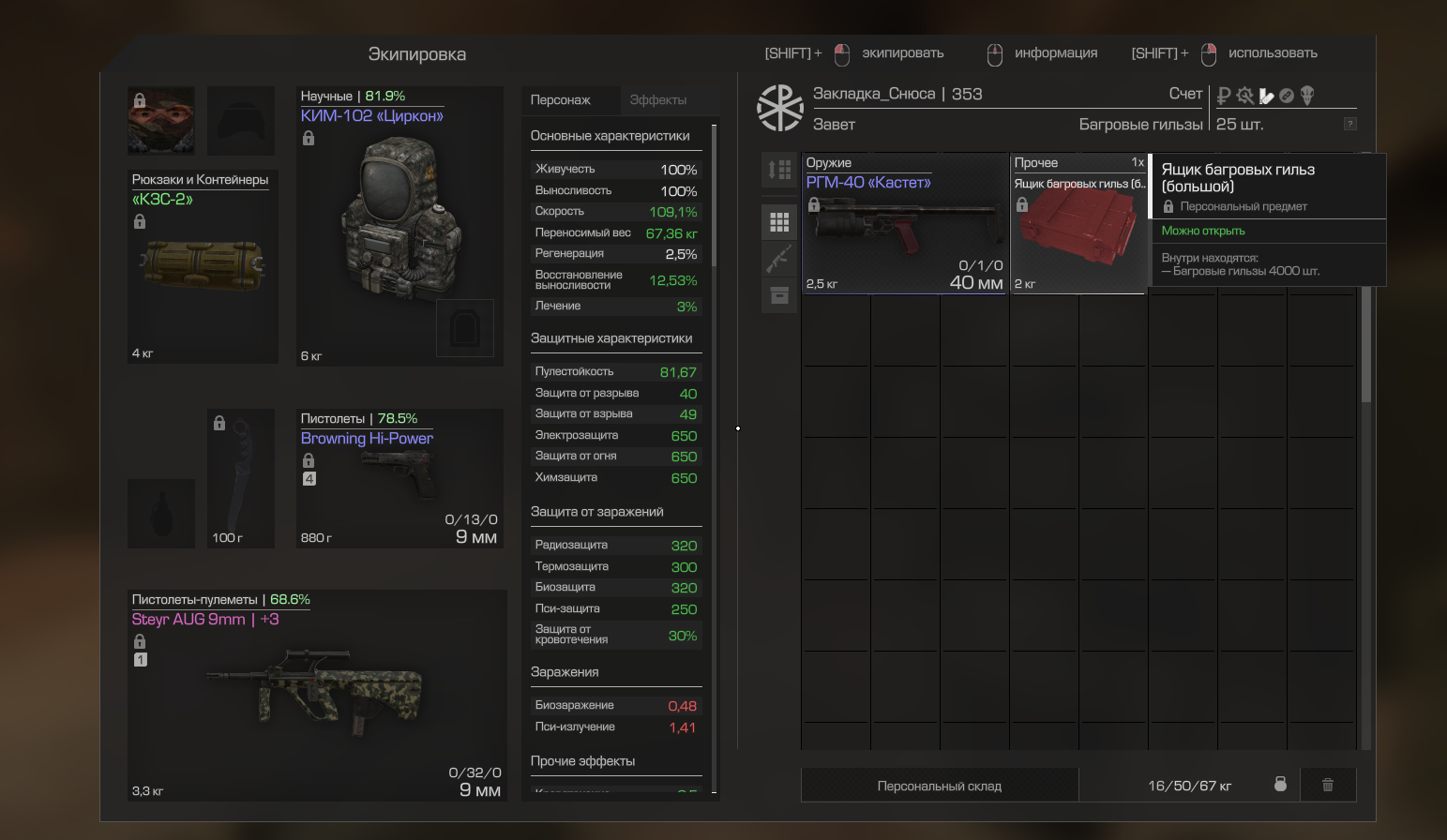
Task: Click the КИМ-102 «Циркон» suit slot
Action: [400, 226]
